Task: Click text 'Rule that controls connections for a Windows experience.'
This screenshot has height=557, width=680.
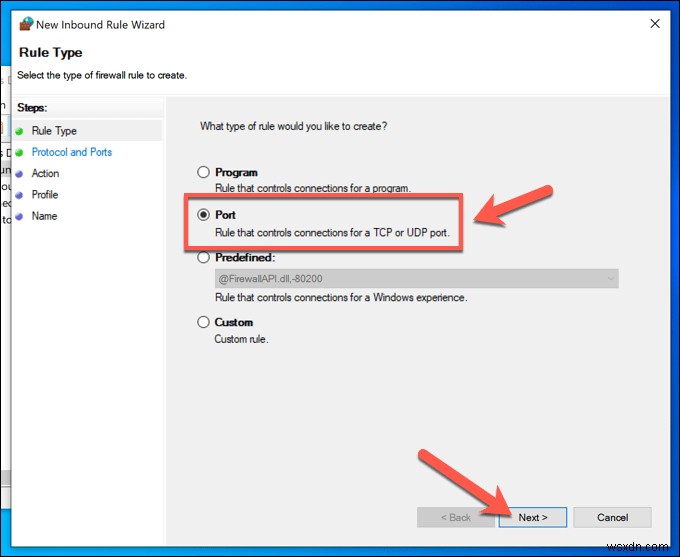Action: click(x=341, y=298)
